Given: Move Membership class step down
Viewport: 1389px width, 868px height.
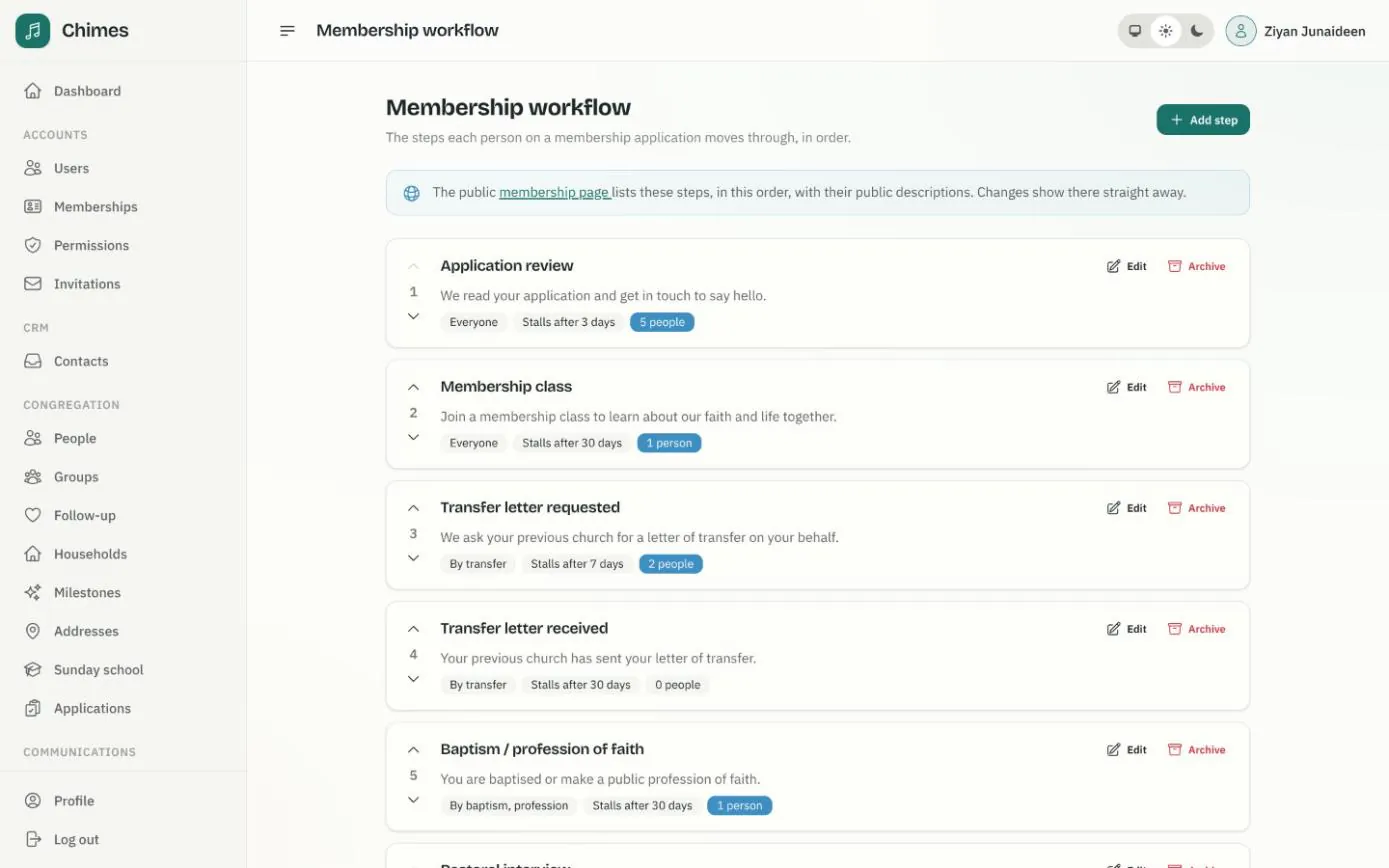Looking at the screenshot, I should click(413, 437).
